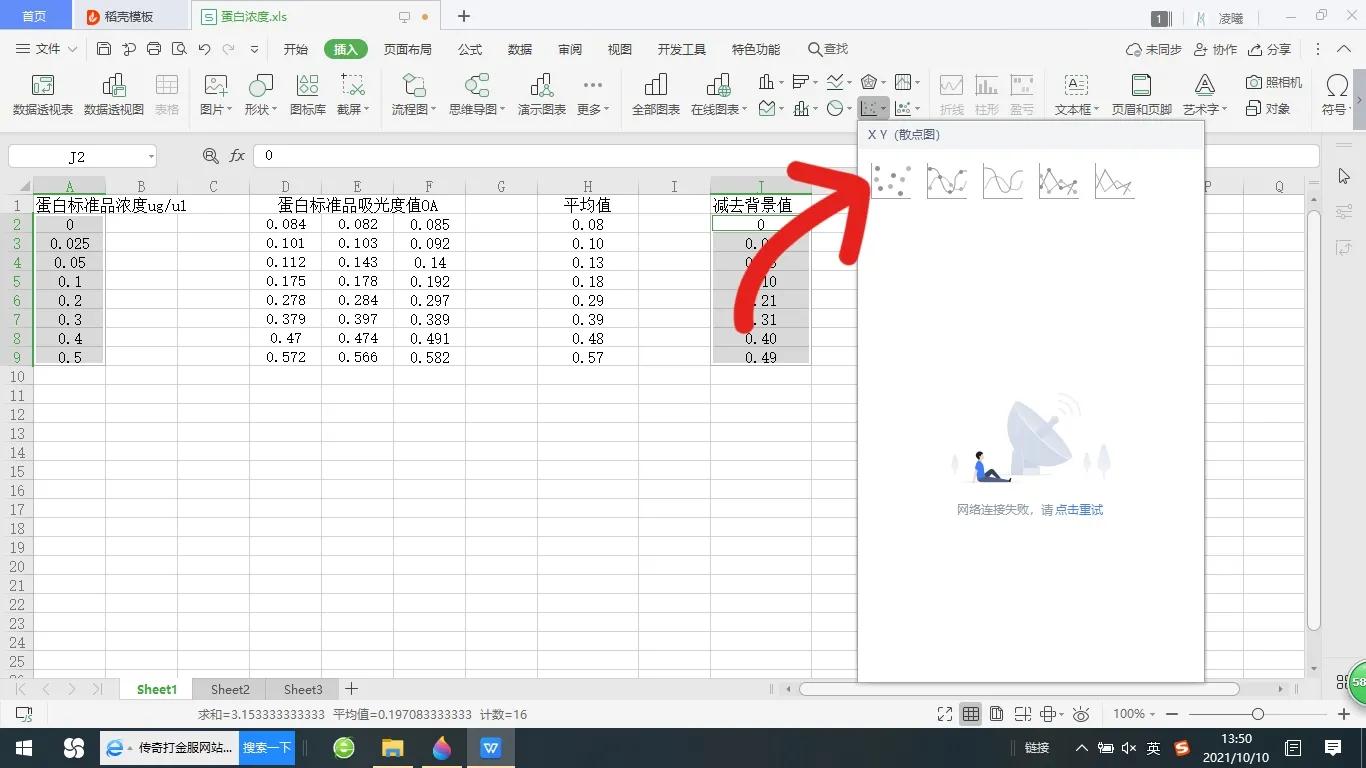
Task: Open the 思维导图 mind map dropdown
Action: tap(477, 95)
